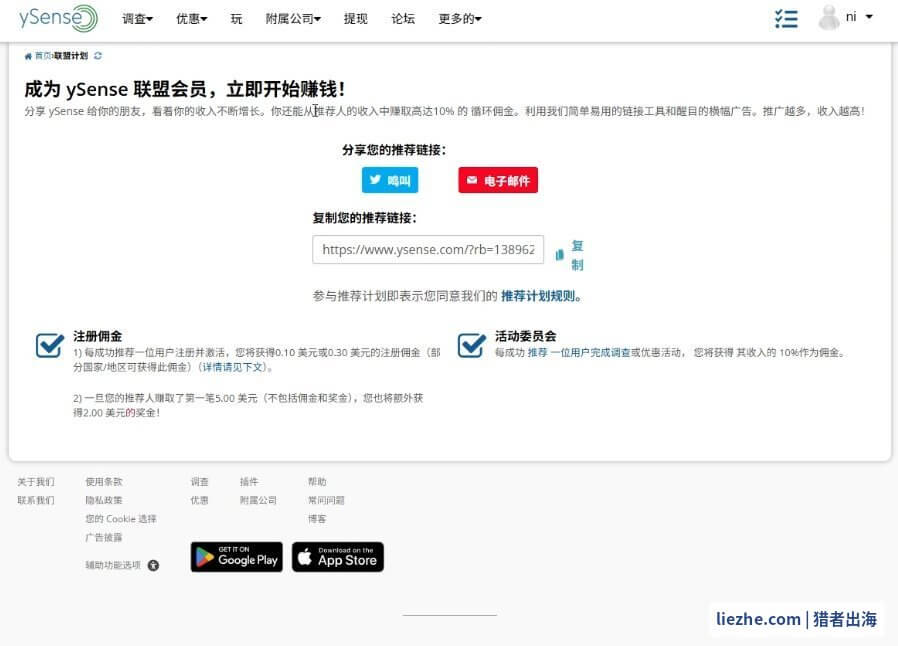898x646 pixels.
Task: Expand the 附属公司 dropdown menu
Action: (x=293, y=19)
